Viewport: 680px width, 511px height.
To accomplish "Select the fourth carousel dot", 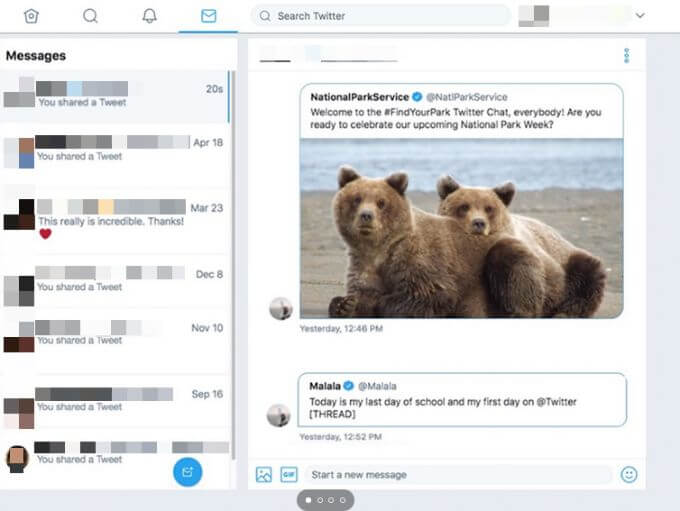I will (x=343, y=500).
